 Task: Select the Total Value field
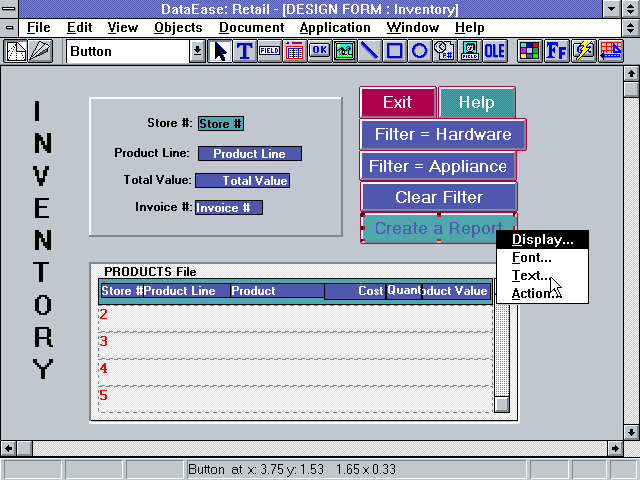[242, 180]
